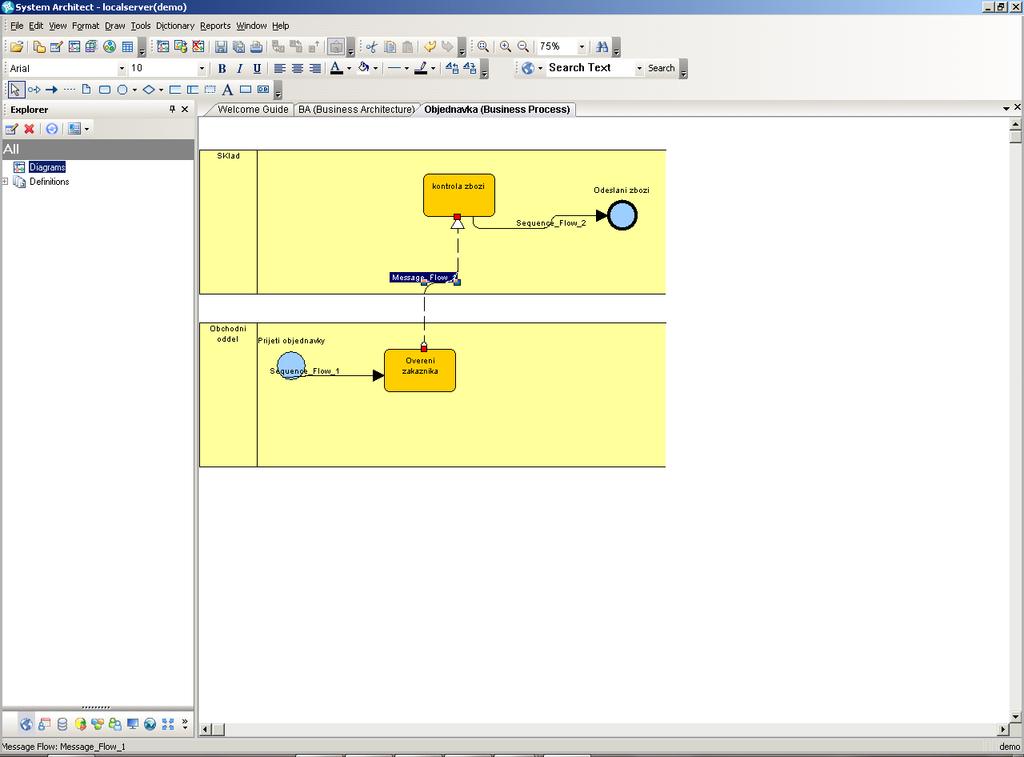Click the table grid icon in top toolbar

point(127,46)
